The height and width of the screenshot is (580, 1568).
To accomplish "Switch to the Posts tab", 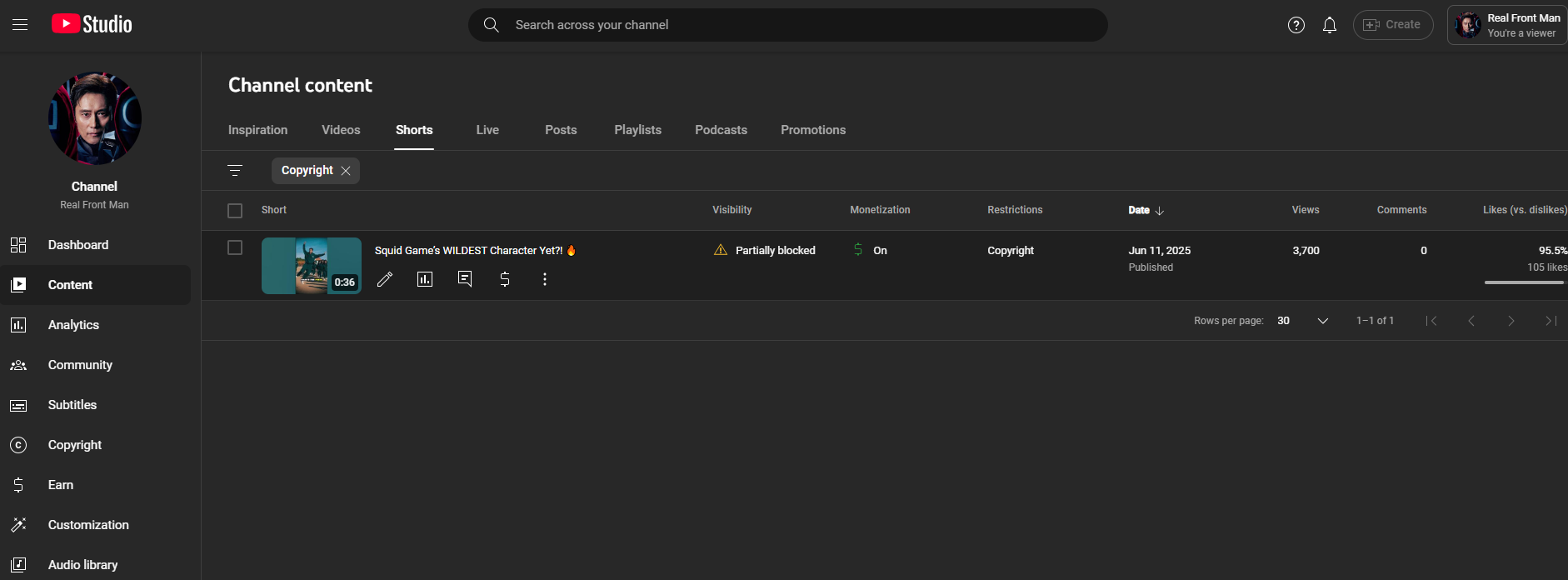I will point(561,130).
